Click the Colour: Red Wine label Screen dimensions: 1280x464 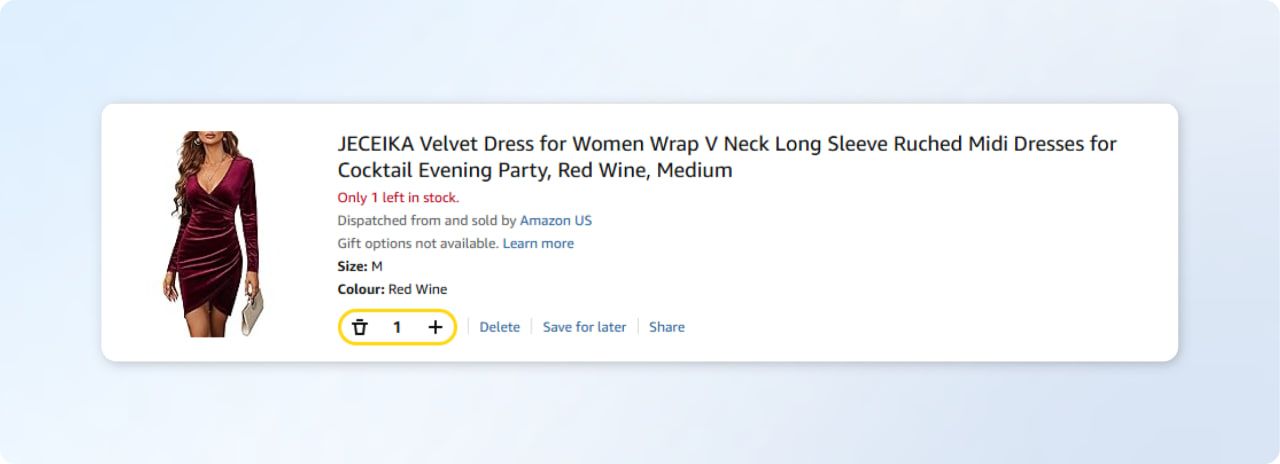tap(392, 289)
